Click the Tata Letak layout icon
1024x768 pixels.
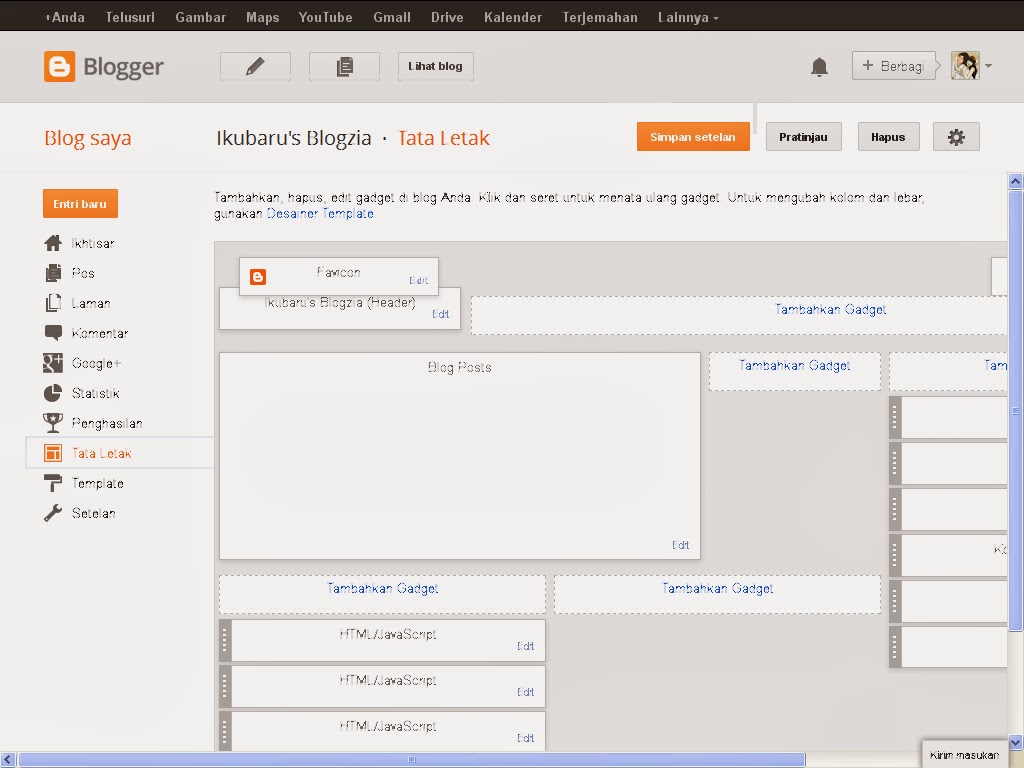pyautogui.click(x=53, y=453)
